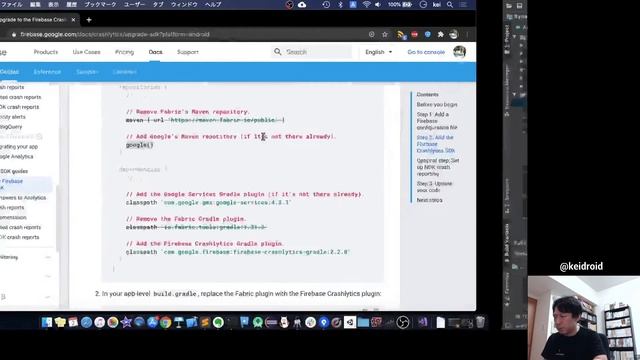Image resolution: width=640 pixels, height=360 pixels.
Task: Click in the Firebase Search field
Action: [312, 52]
